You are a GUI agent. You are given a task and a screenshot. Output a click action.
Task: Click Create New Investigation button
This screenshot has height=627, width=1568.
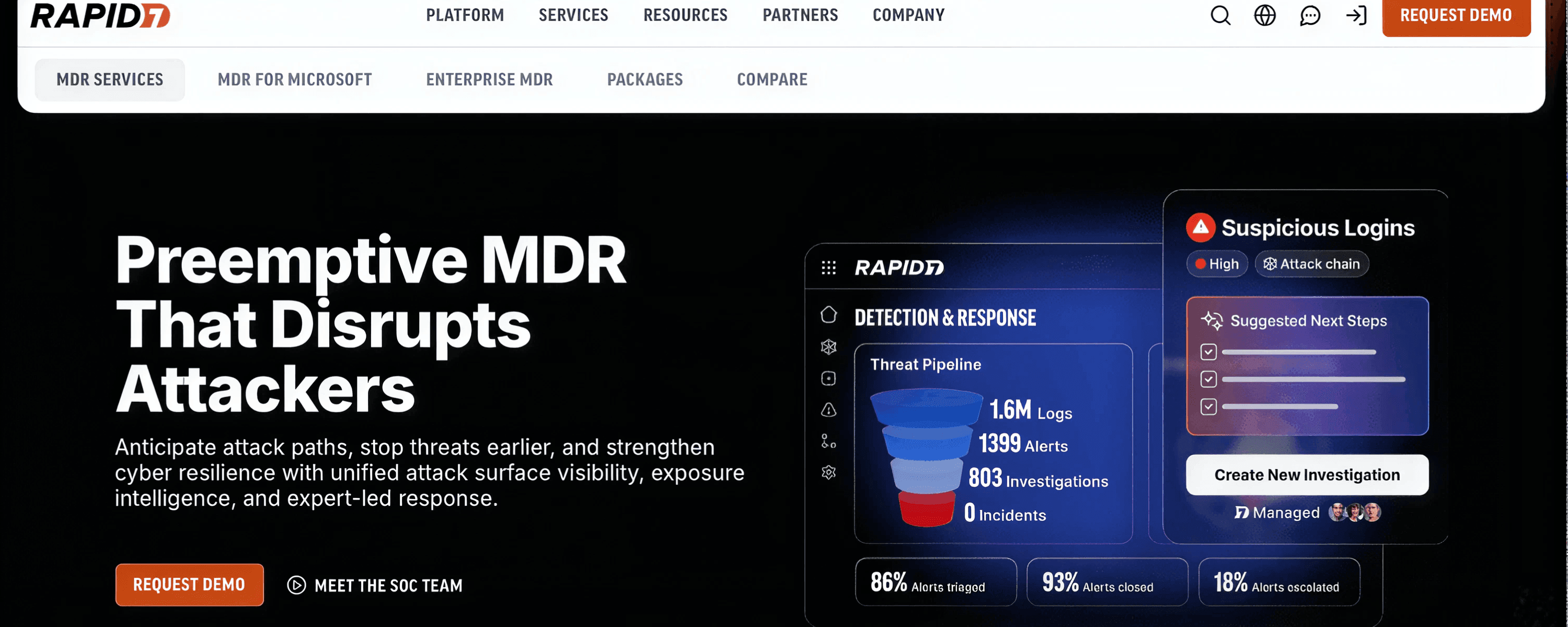1307,475
